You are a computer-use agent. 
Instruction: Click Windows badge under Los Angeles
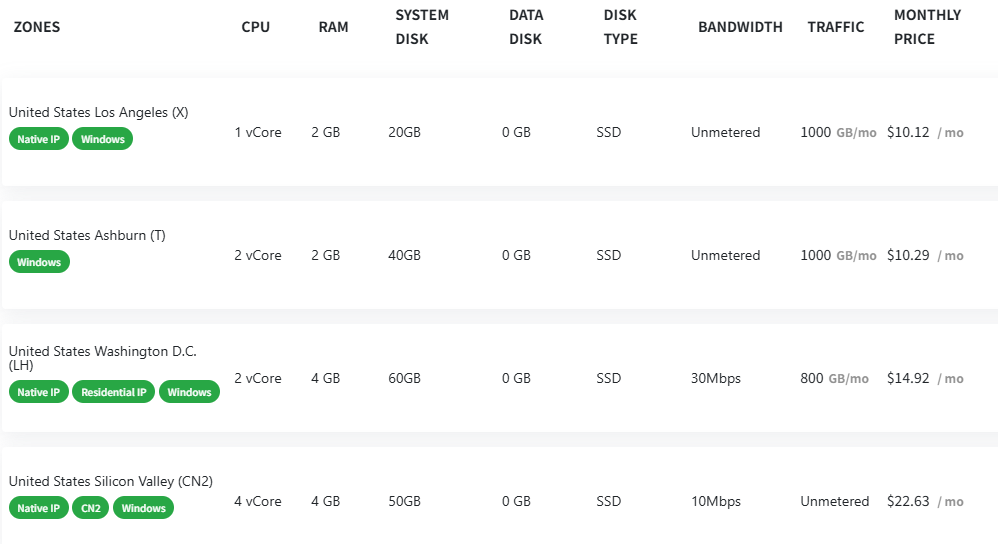click(x=102, y=139)
